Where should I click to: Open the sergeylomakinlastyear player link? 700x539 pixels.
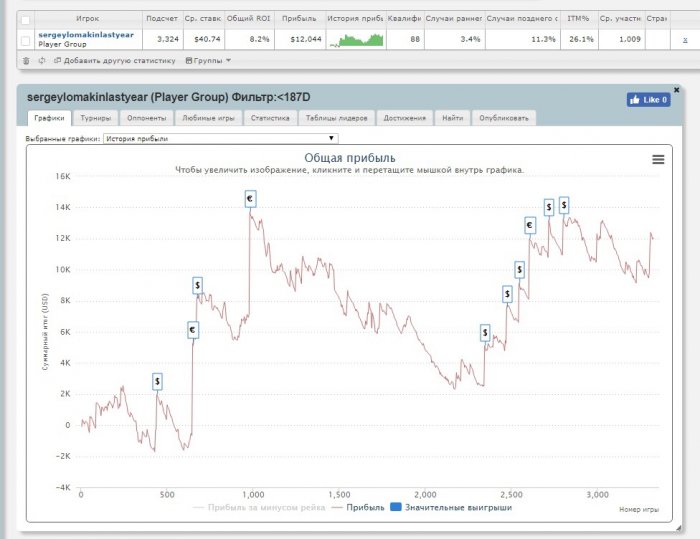point(85,35)
